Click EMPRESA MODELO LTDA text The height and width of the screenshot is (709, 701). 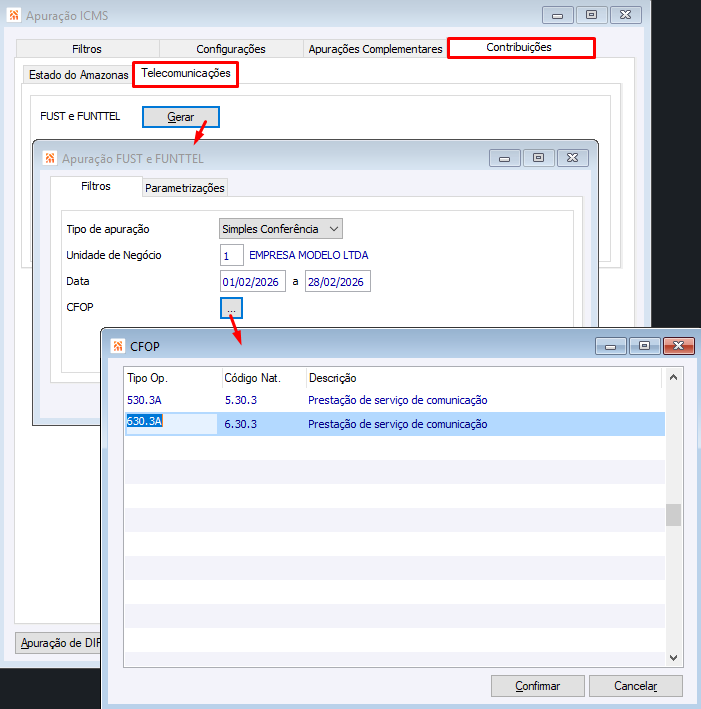click(x=308, y=255)
